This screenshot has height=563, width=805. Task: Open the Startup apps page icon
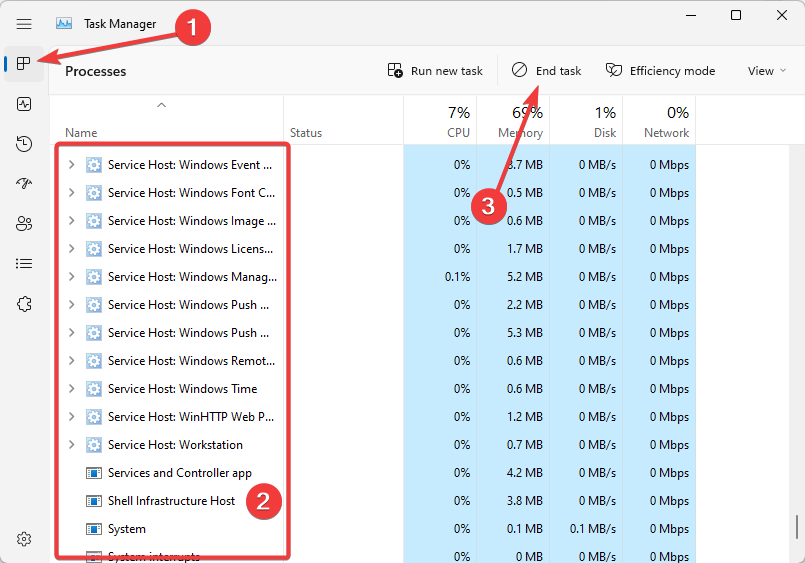[24, 183]
